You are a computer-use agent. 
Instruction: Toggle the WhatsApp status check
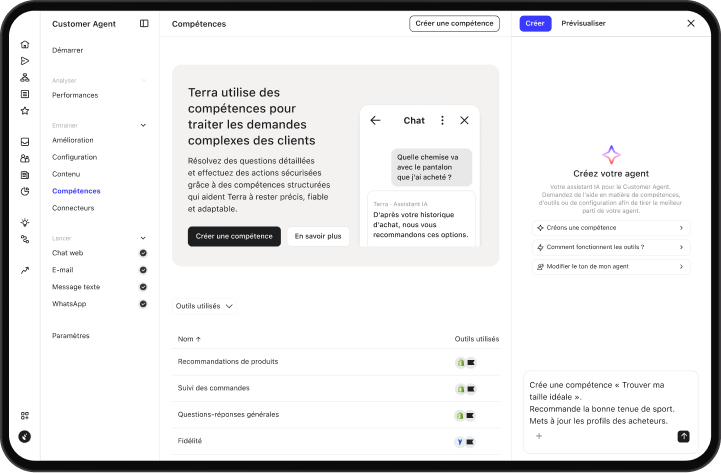(143, 304)
